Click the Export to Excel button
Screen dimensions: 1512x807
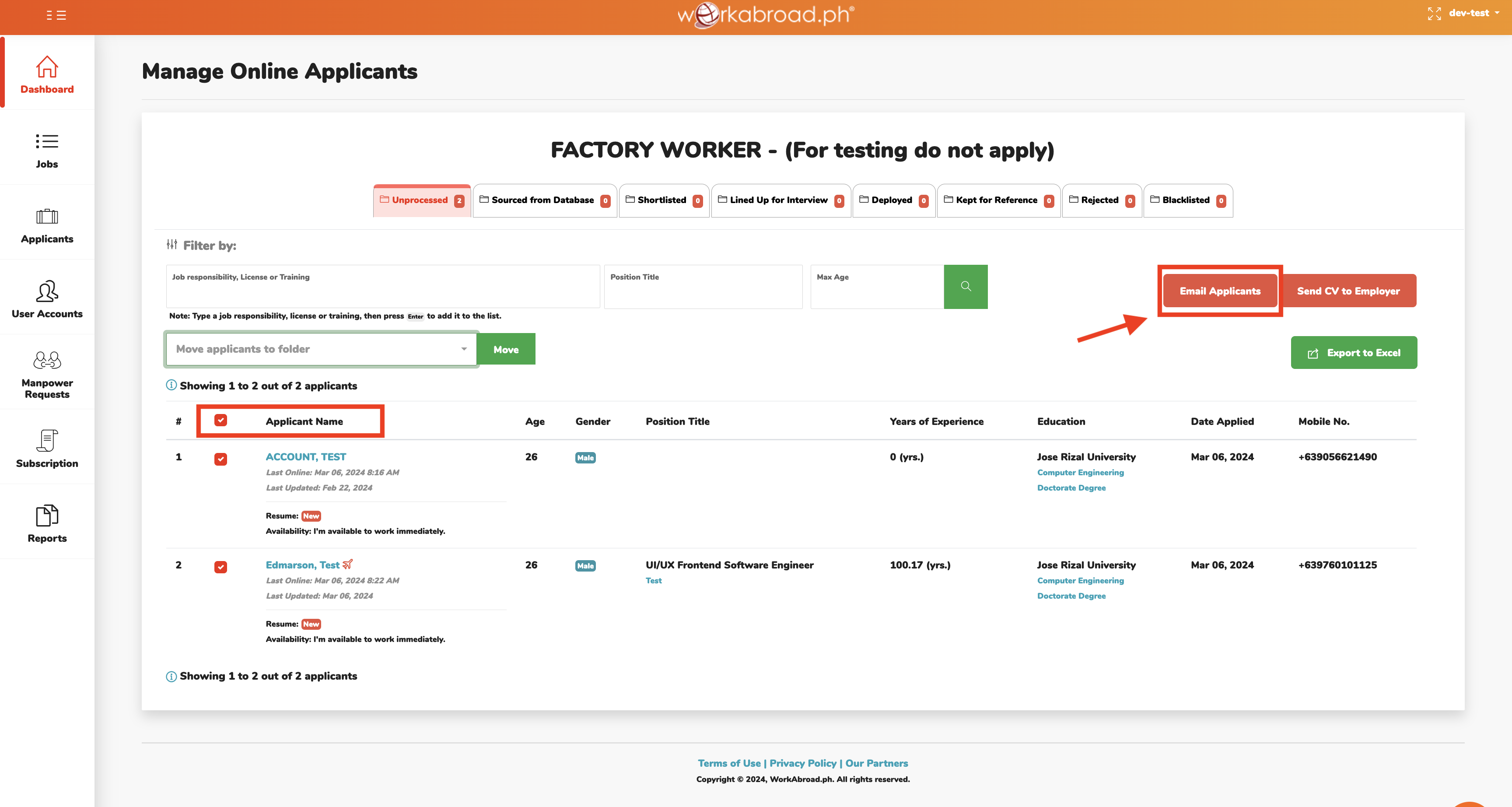click(x=1354, y=353)
